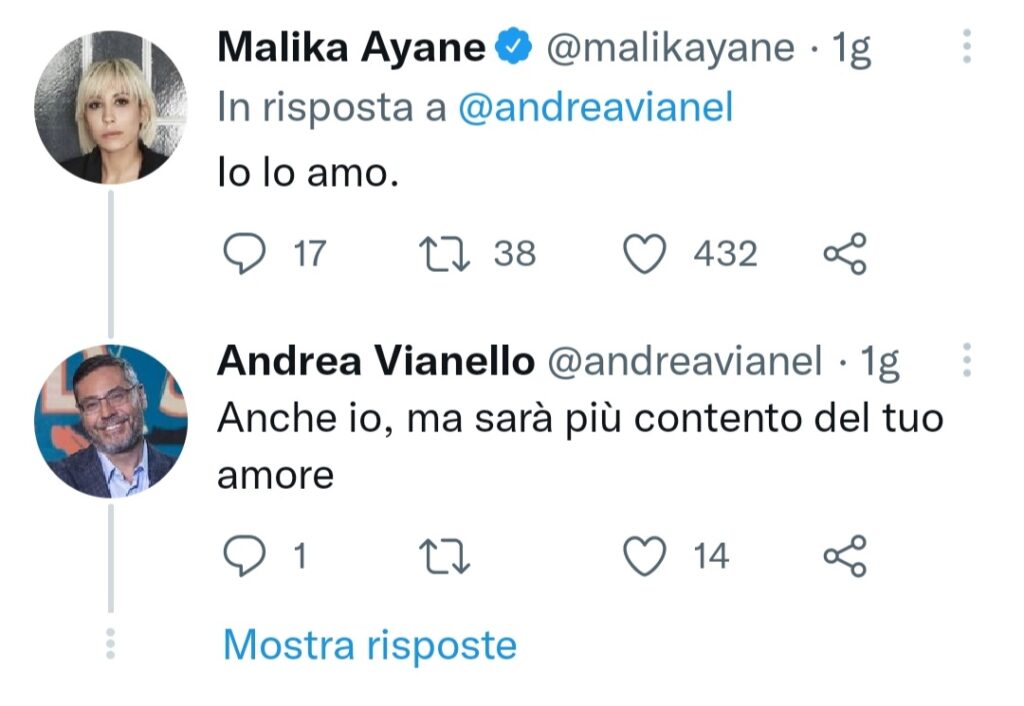
Task: Click the three dots beside Mostra risposte
Action: (110, 644)
